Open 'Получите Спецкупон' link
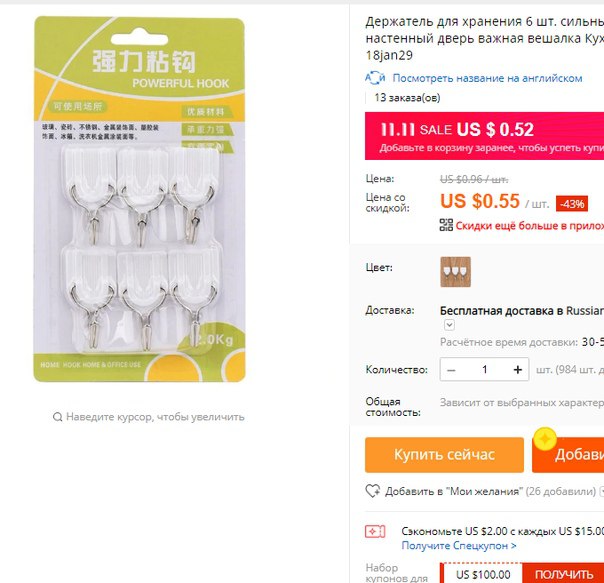 tap(459, 546)
